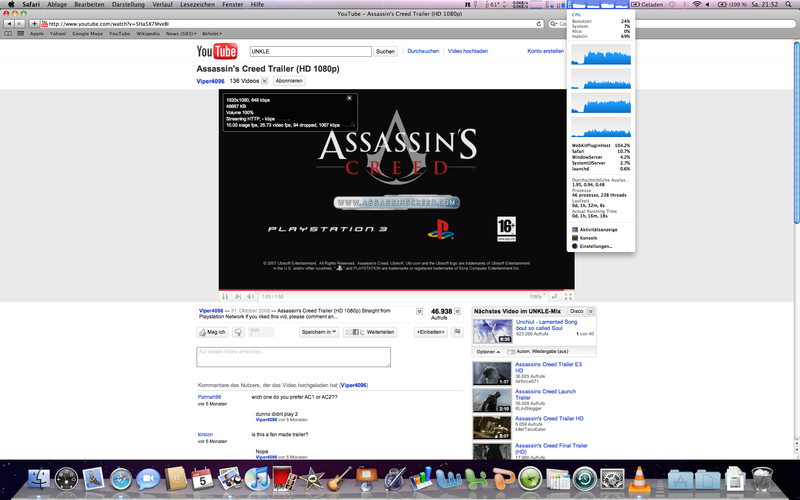Pause the video with the player's pause button
The width and height of the screenshot is (800, 500).
225,296
